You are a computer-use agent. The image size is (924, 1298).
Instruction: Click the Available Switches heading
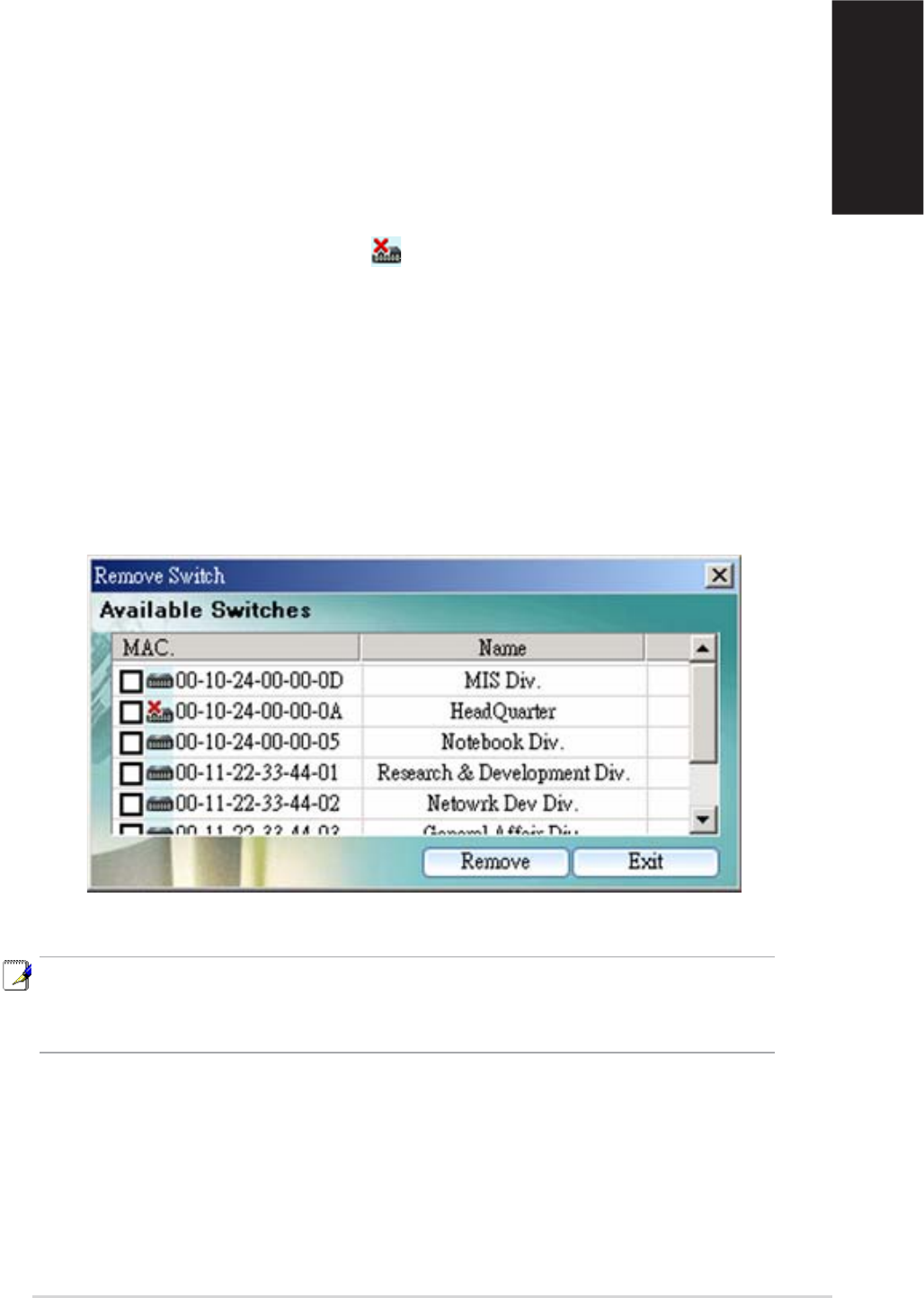pyautogui.click(x=205, y=609)
